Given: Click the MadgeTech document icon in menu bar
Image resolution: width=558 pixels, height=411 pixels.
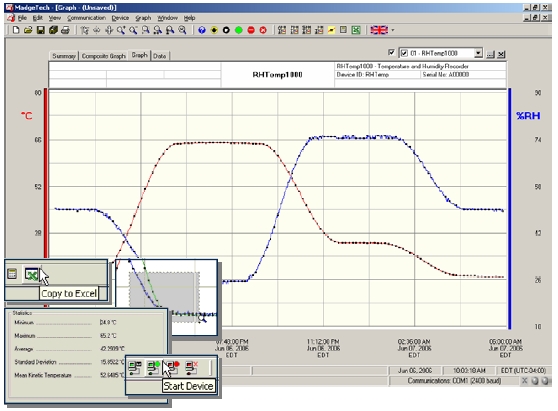Looking at the screenshot, I should 10,18.
